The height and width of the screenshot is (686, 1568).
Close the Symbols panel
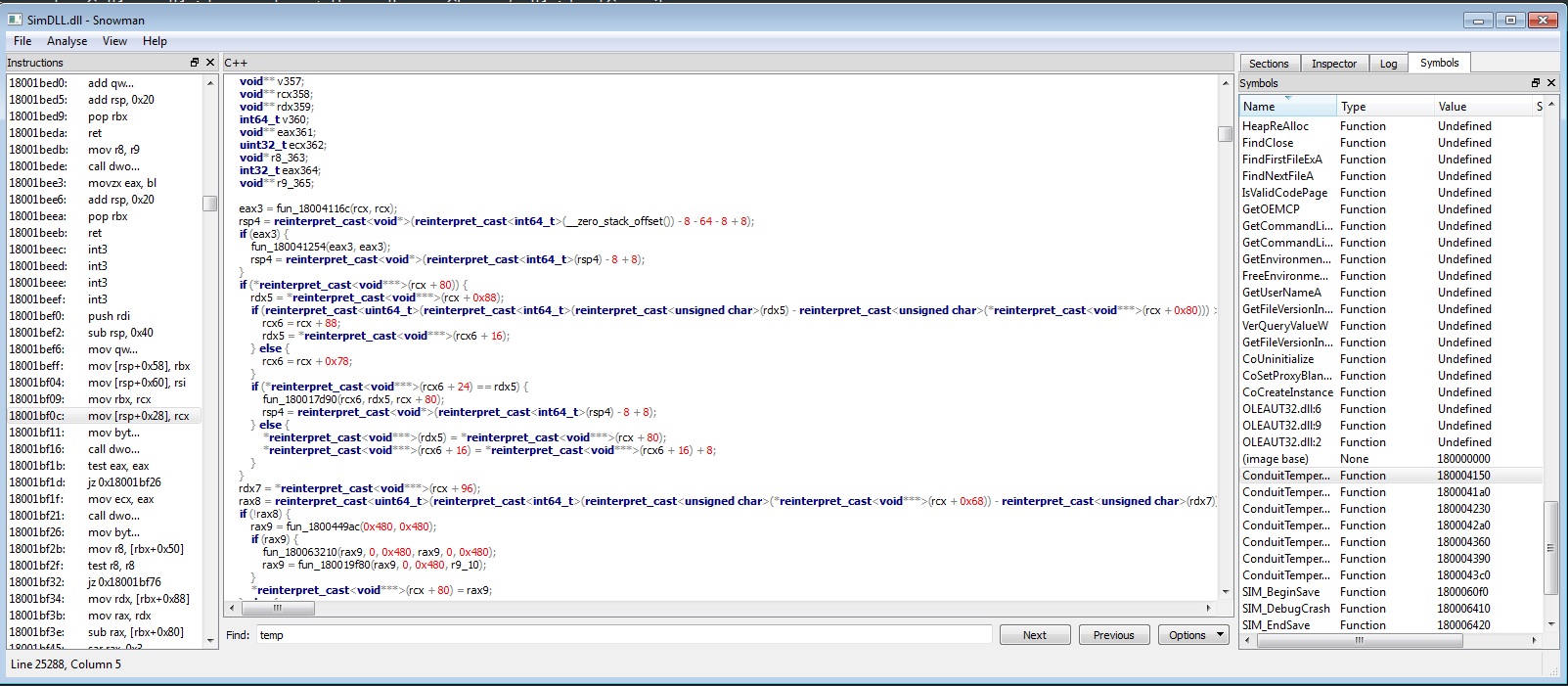(1551, 83)
